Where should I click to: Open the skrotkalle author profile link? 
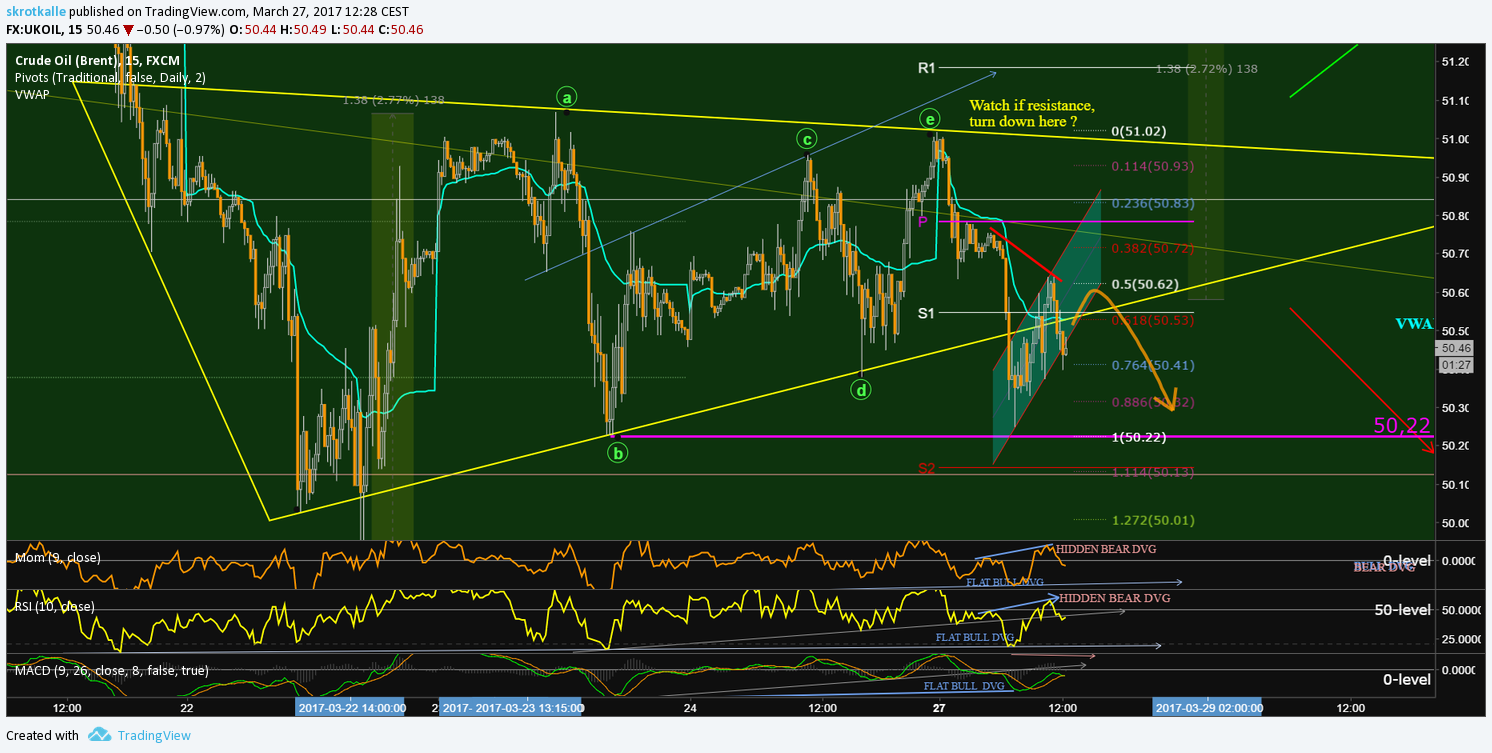(x=35, y=10)
